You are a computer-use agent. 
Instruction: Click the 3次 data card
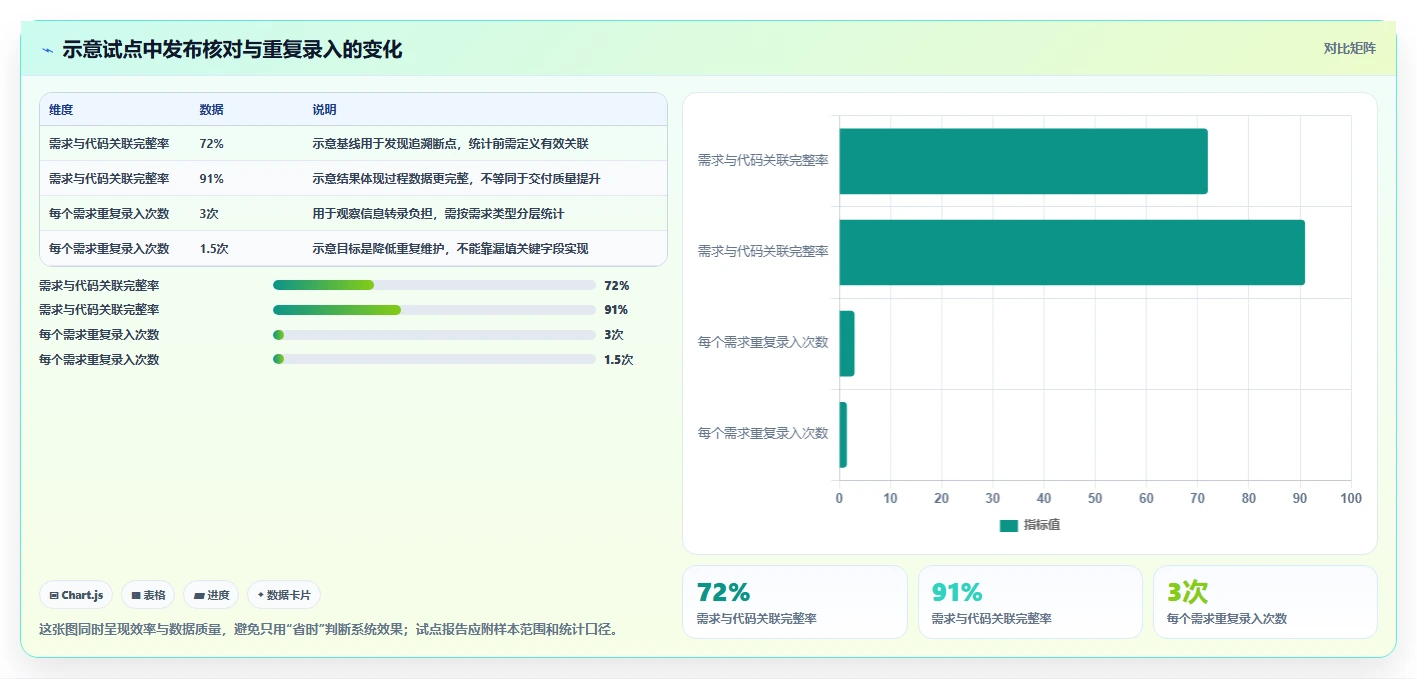(x=1265, y=602)
